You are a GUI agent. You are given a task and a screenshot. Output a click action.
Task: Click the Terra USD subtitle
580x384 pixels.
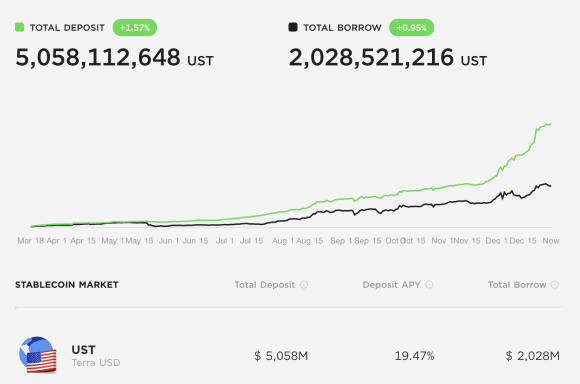96,363
